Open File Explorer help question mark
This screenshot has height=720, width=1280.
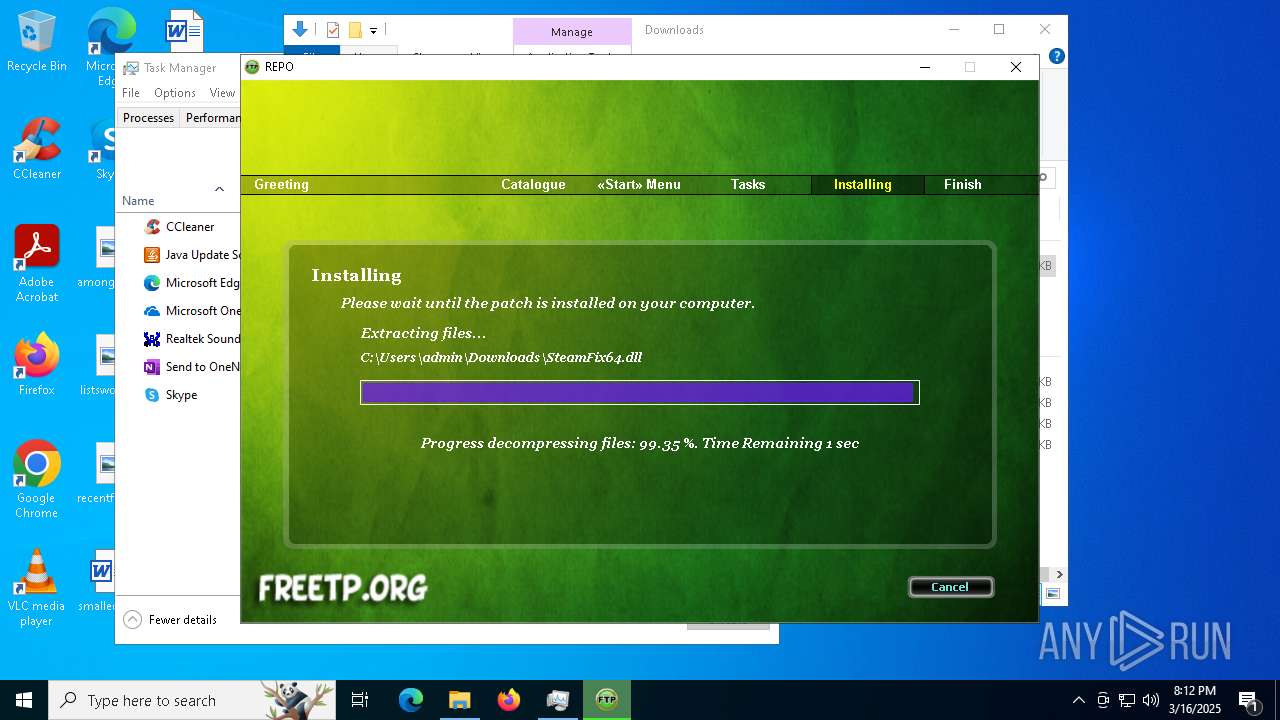click(x=1057, y=56)
